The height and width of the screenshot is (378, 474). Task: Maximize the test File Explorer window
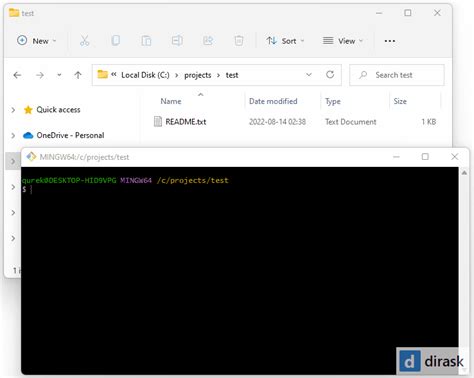point(408,13)
